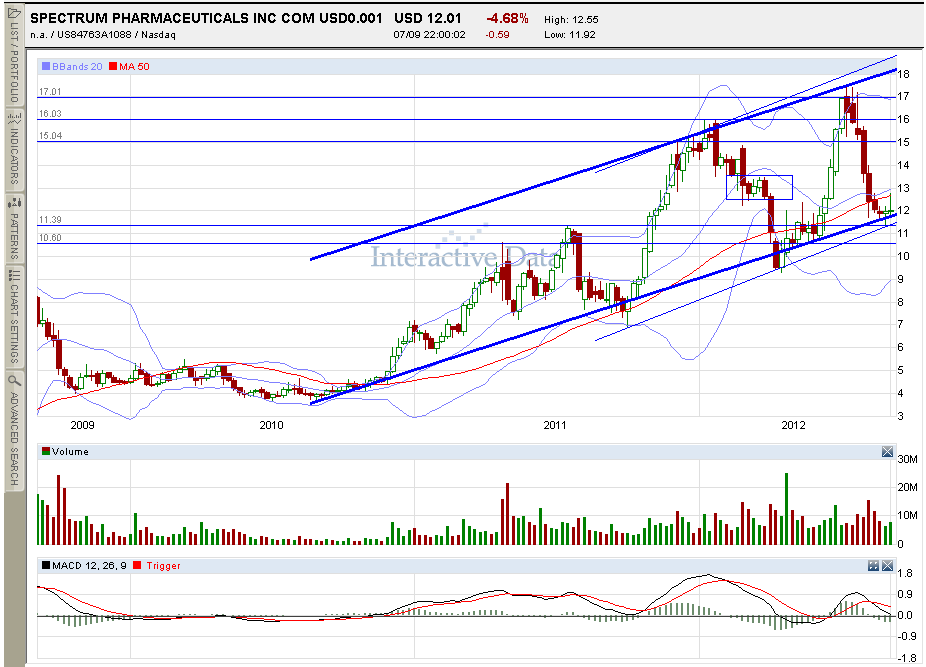The width and height of the screenshot is (926, 667).
Task: Expand the Chart Settings side tab
Action: (x=14, y=317)
